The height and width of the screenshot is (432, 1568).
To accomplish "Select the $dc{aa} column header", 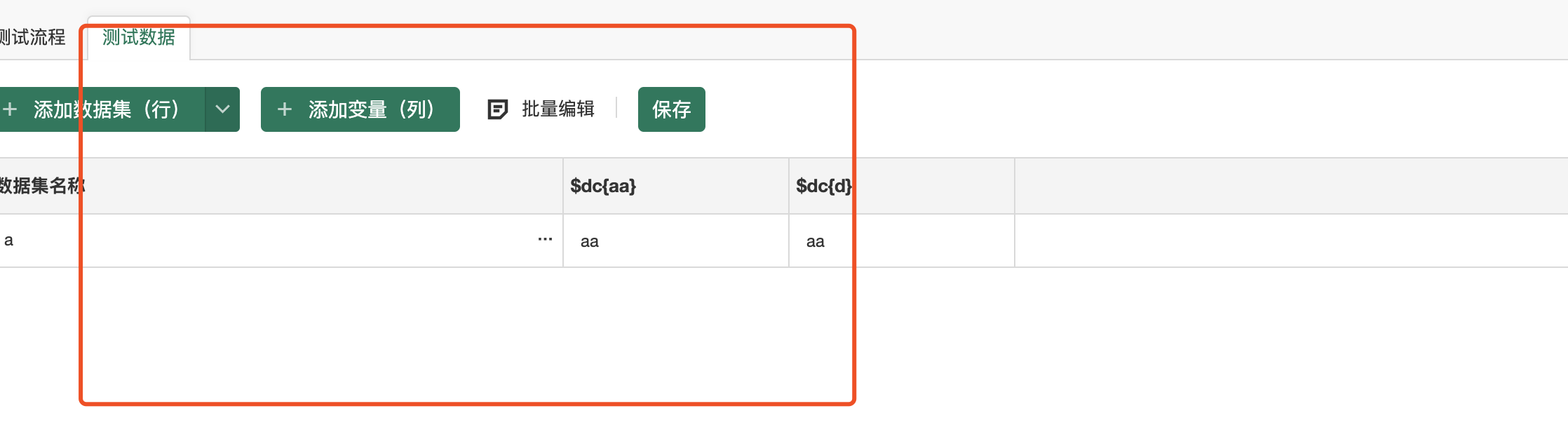I will [x=676, y=186].
